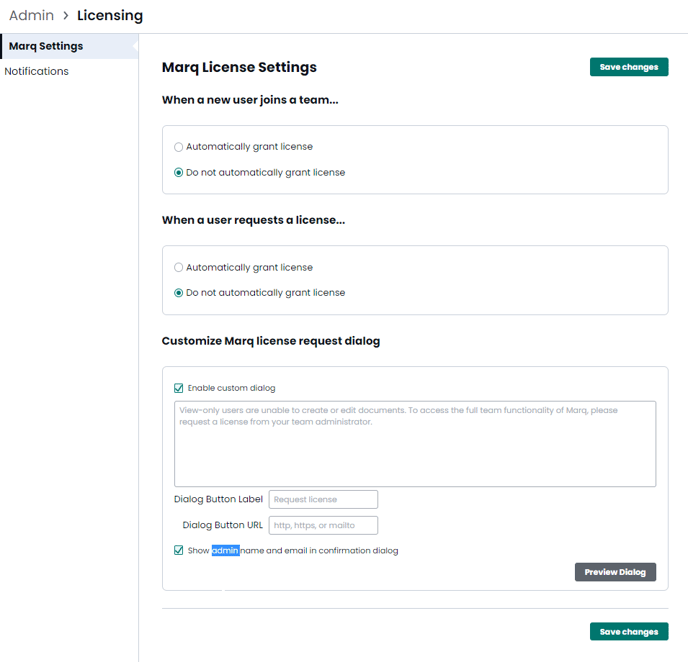Click the bottom Save changes button
The image size is (688, 662).
coord(629,631)
